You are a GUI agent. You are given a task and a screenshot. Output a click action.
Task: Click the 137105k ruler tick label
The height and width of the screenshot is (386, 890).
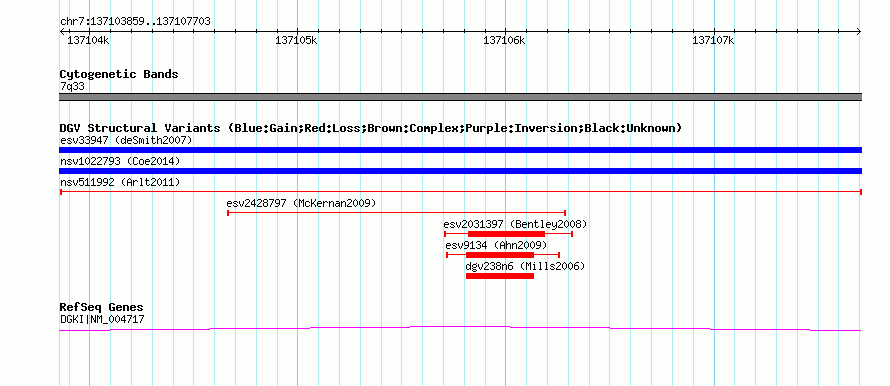[296, 40]
